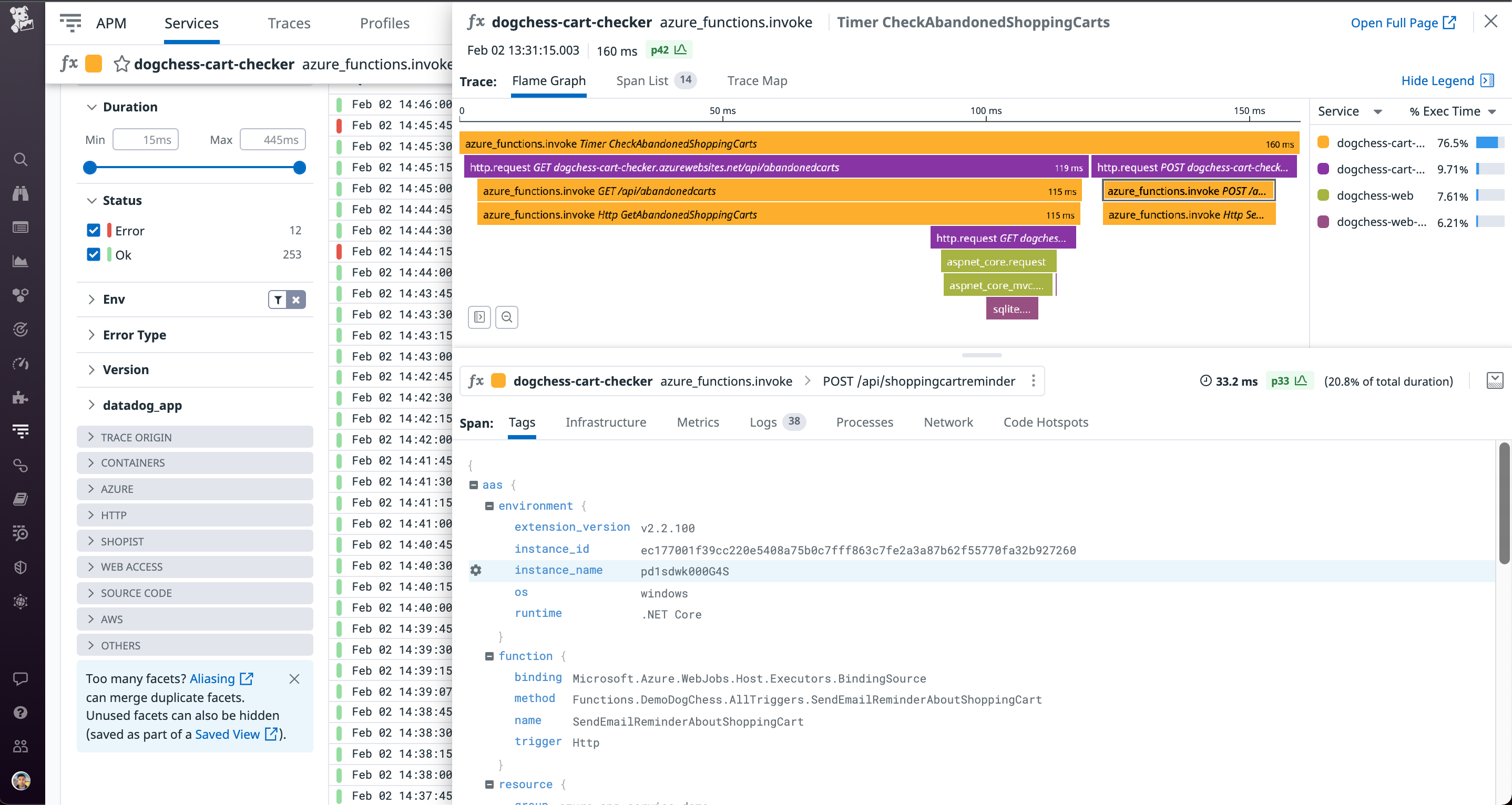Screen dimensions: 1512x805
Task: Click the Max duration 445ms input field
Action: (273, 139)
